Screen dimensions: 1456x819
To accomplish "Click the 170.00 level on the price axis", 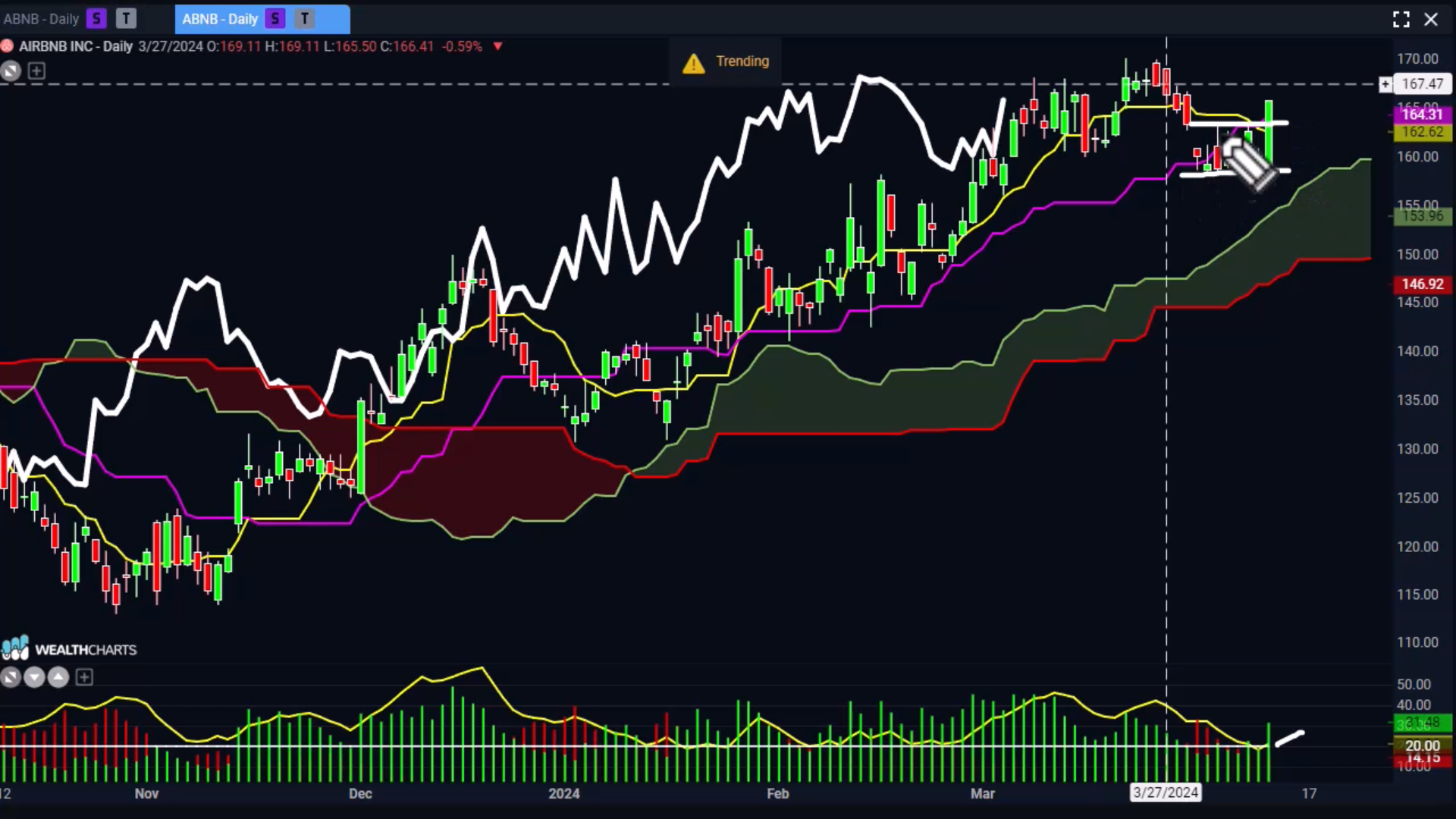I will tap(1417, 59).
